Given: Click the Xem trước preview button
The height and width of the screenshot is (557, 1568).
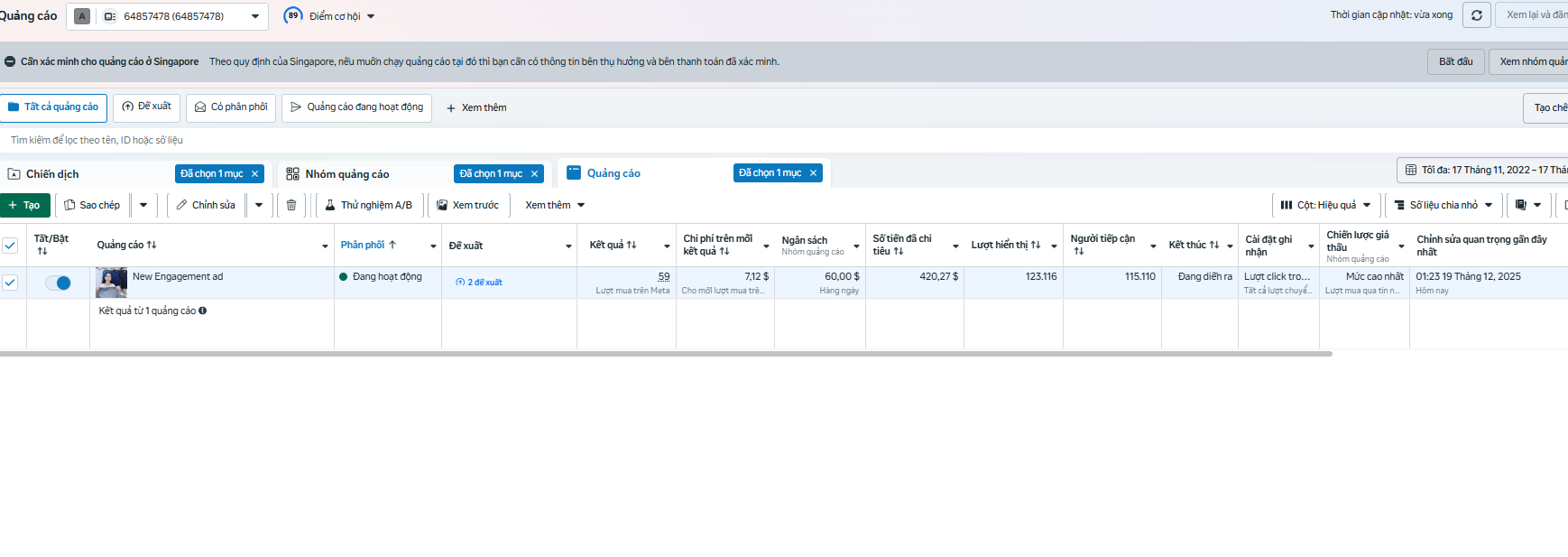Looking at the screenshot, I should 467,205.
